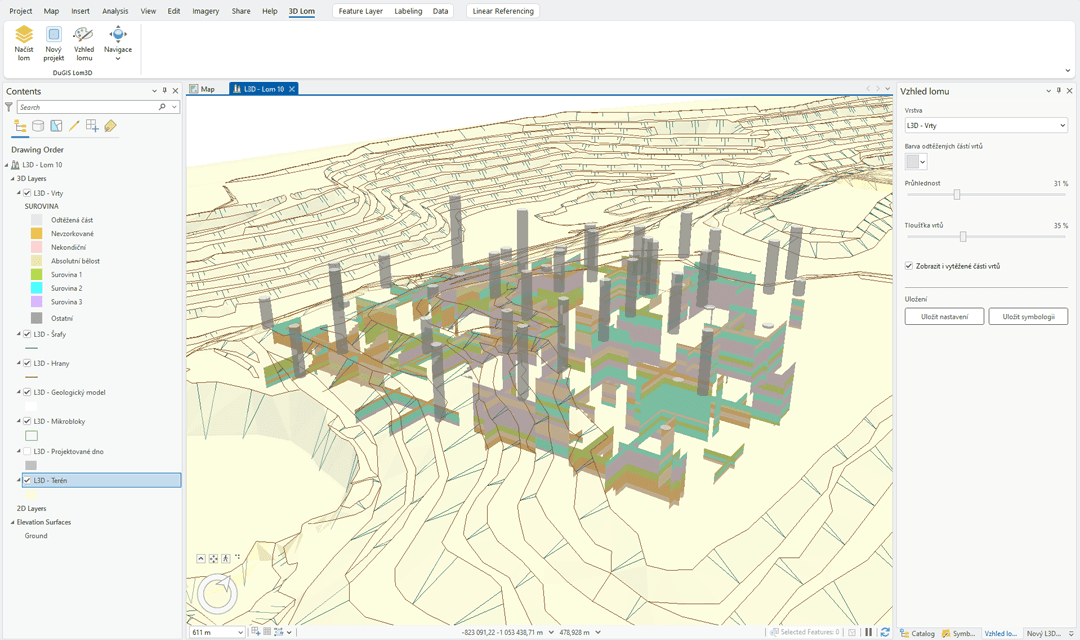Image resolution: width=1080 pixels, height=640 pixels.
Task: Collapse the 3D Layers group
Action: (x=12, y=178)
